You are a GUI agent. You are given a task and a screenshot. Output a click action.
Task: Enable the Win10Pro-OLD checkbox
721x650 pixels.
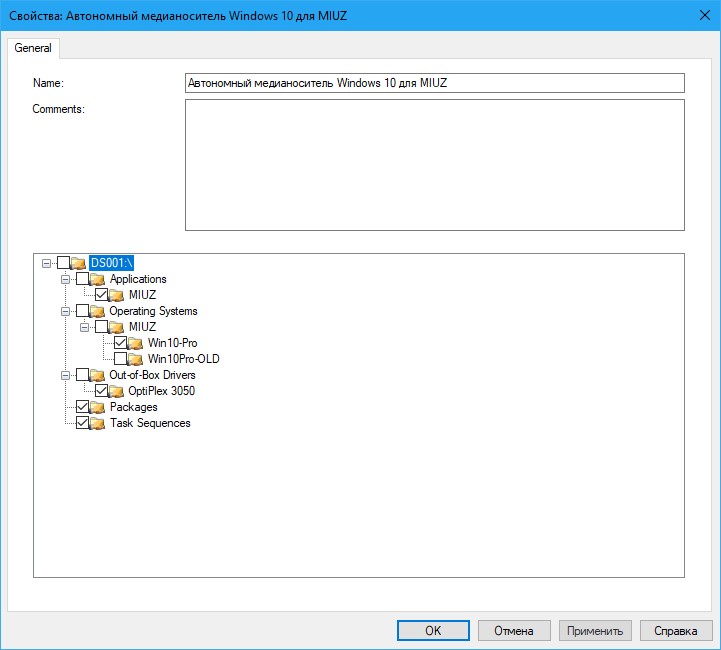click(121, 359)
